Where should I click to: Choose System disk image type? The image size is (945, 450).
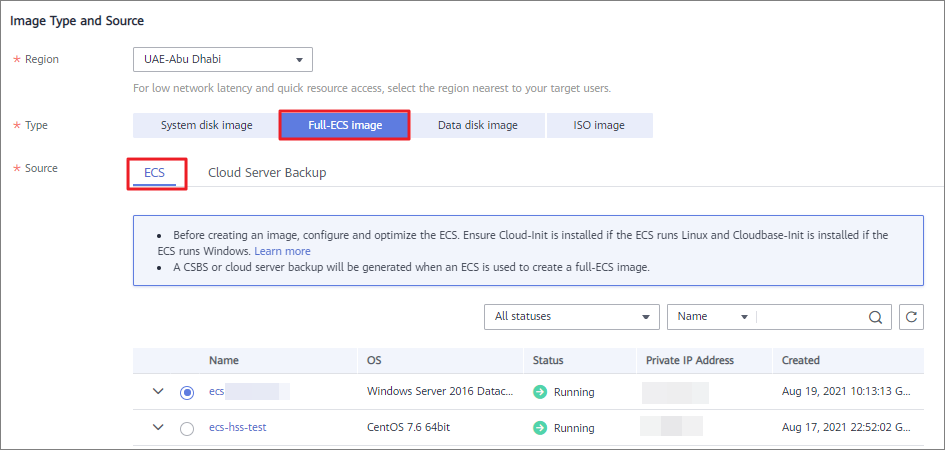pyautogui.click(x=206, y=125)
